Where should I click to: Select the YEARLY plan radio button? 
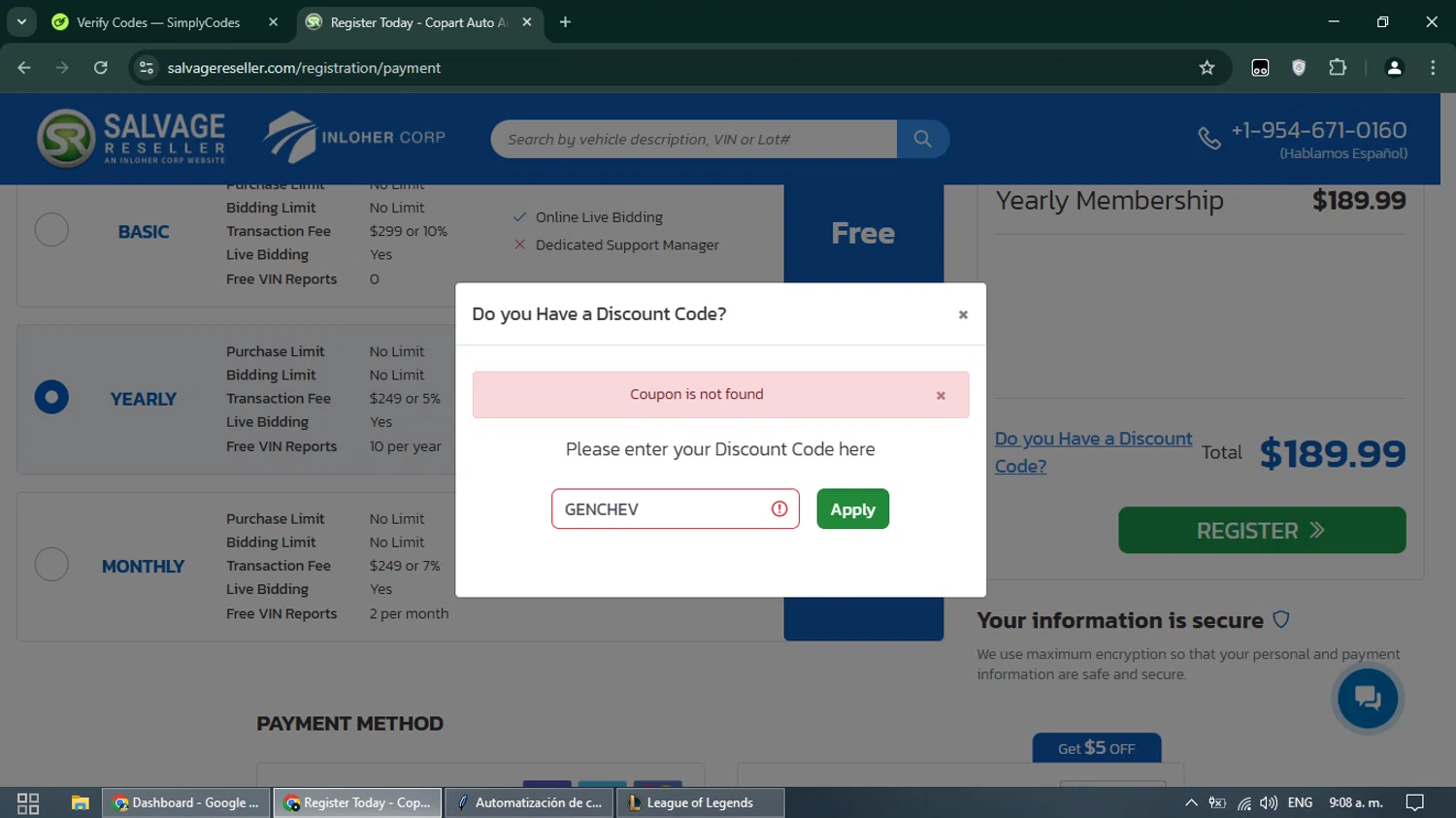click(x=51, y=397)
